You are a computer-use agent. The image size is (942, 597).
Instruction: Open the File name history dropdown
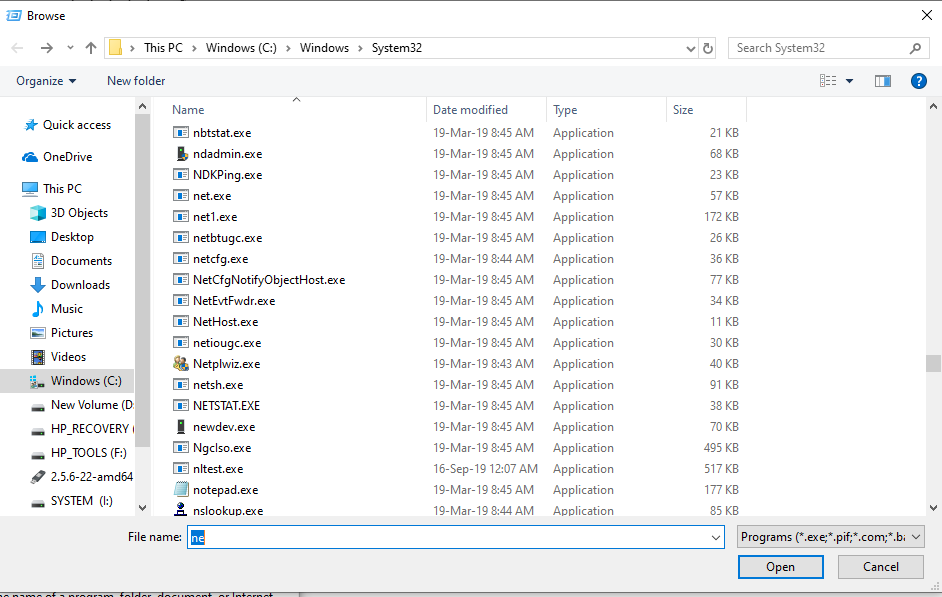click(x=716, y=538)
